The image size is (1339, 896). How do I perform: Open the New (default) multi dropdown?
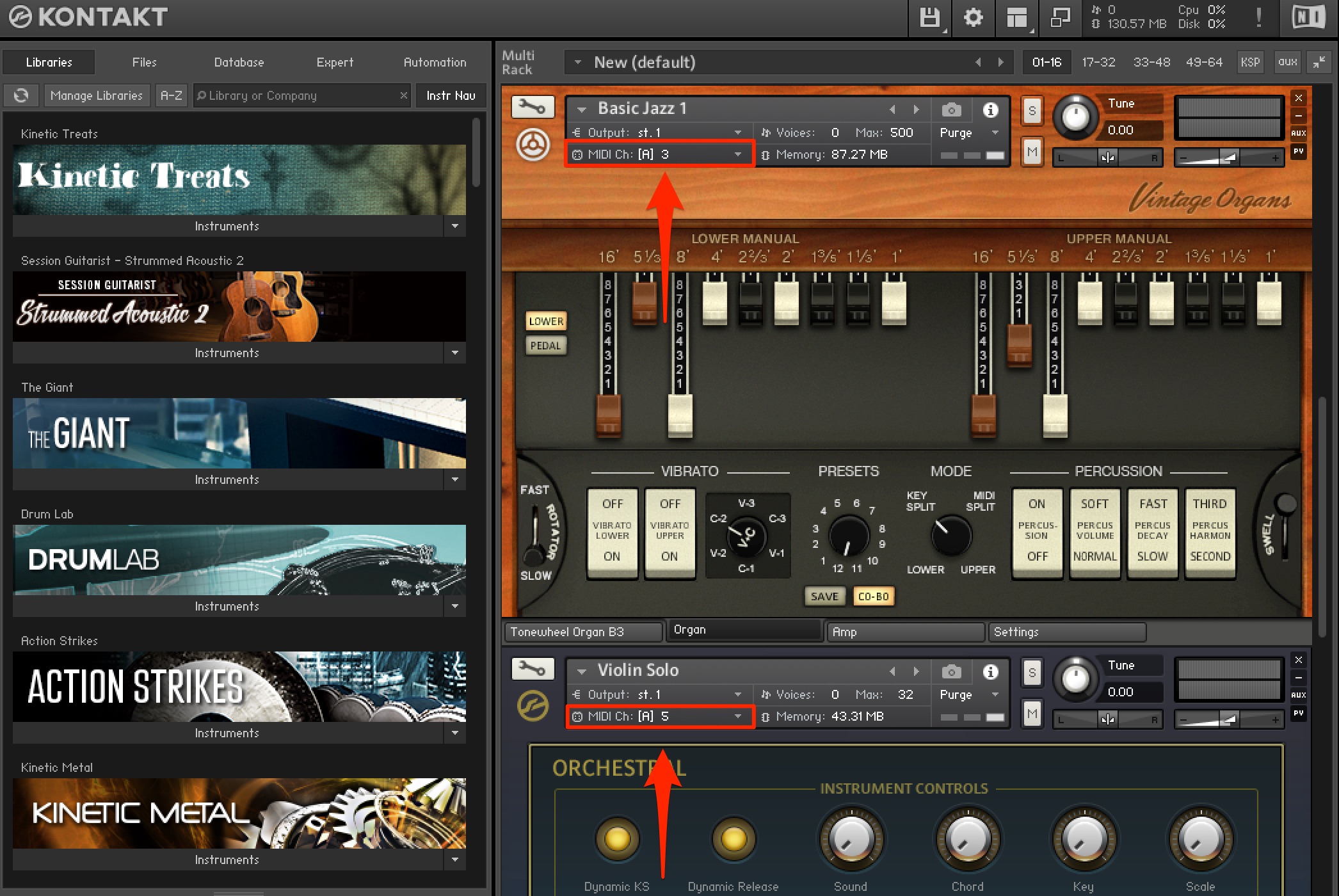[x=578, y=62]
